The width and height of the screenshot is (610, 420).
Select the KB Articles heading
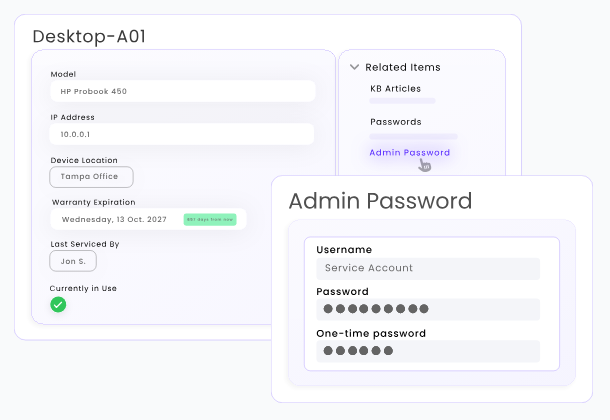pyautogui.click(x=395, y=89)
